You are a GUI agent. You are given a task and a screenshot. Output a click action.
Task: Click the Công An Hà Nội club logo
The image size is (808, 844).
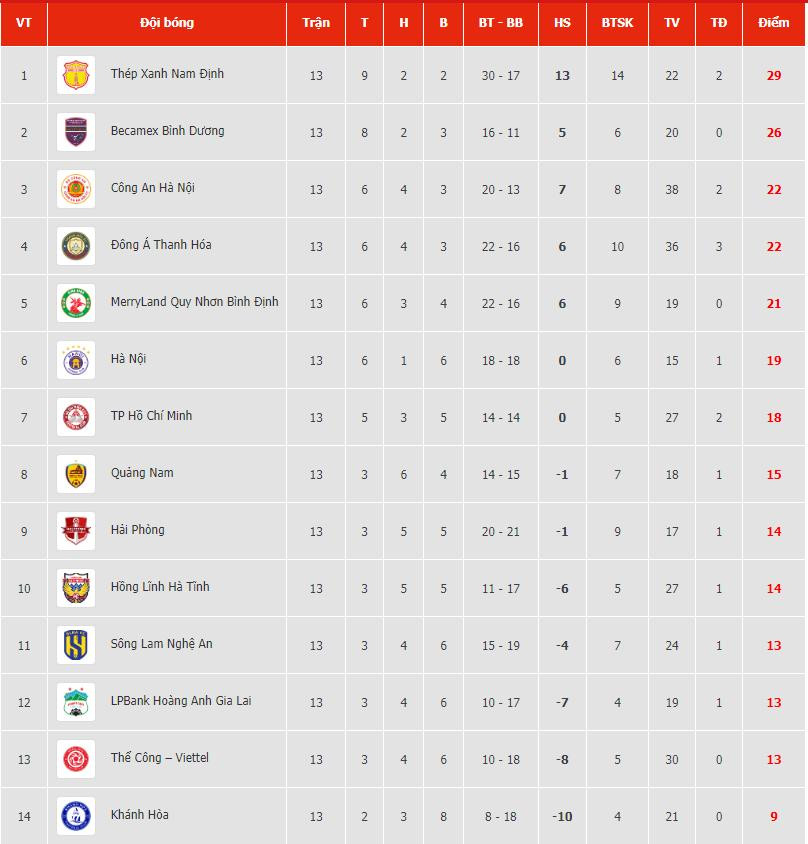(x=76, y=189)
